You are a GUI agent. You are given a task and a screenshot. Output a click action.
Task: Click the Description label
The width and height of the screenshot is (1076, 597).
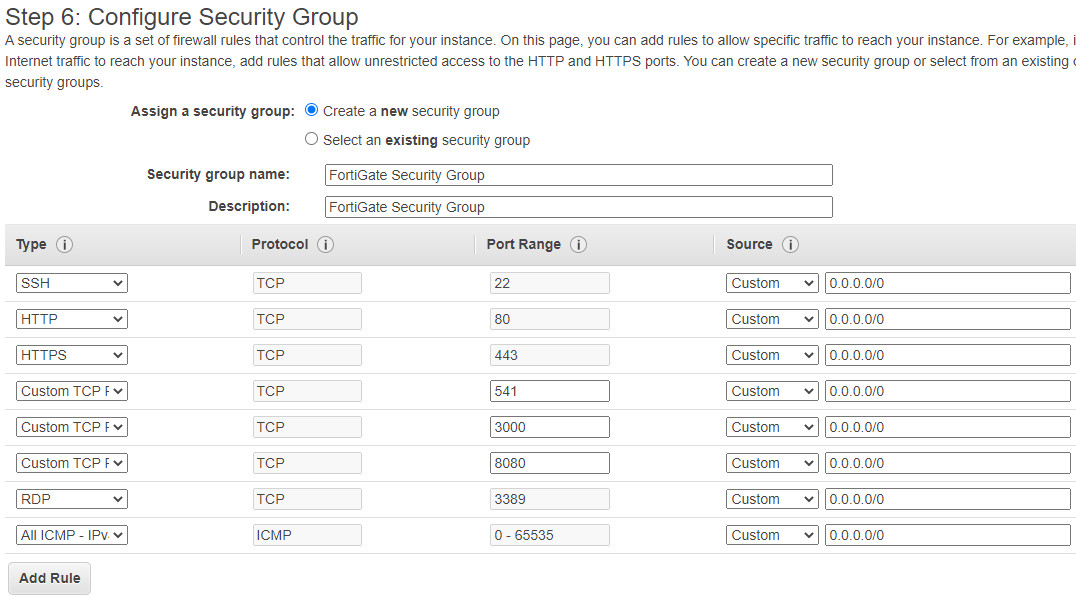249,207
